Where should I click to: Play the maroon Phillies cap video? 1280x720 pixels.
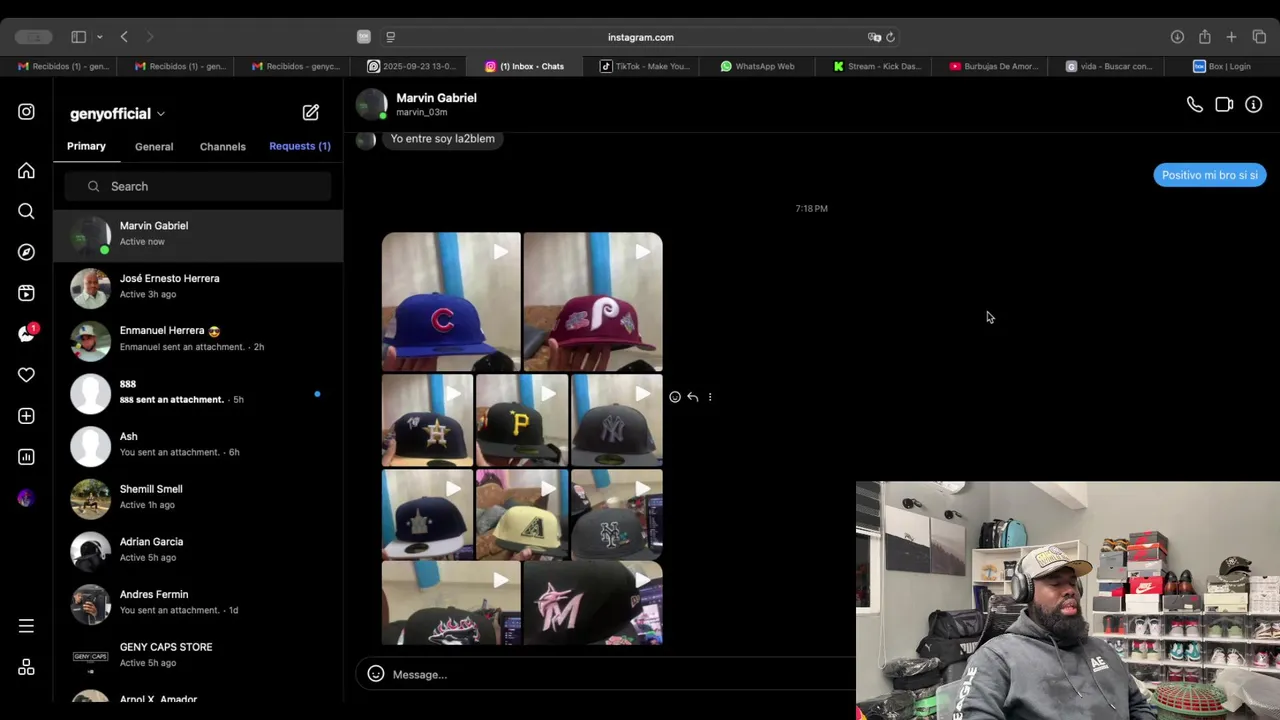click(x=593, y=302)
